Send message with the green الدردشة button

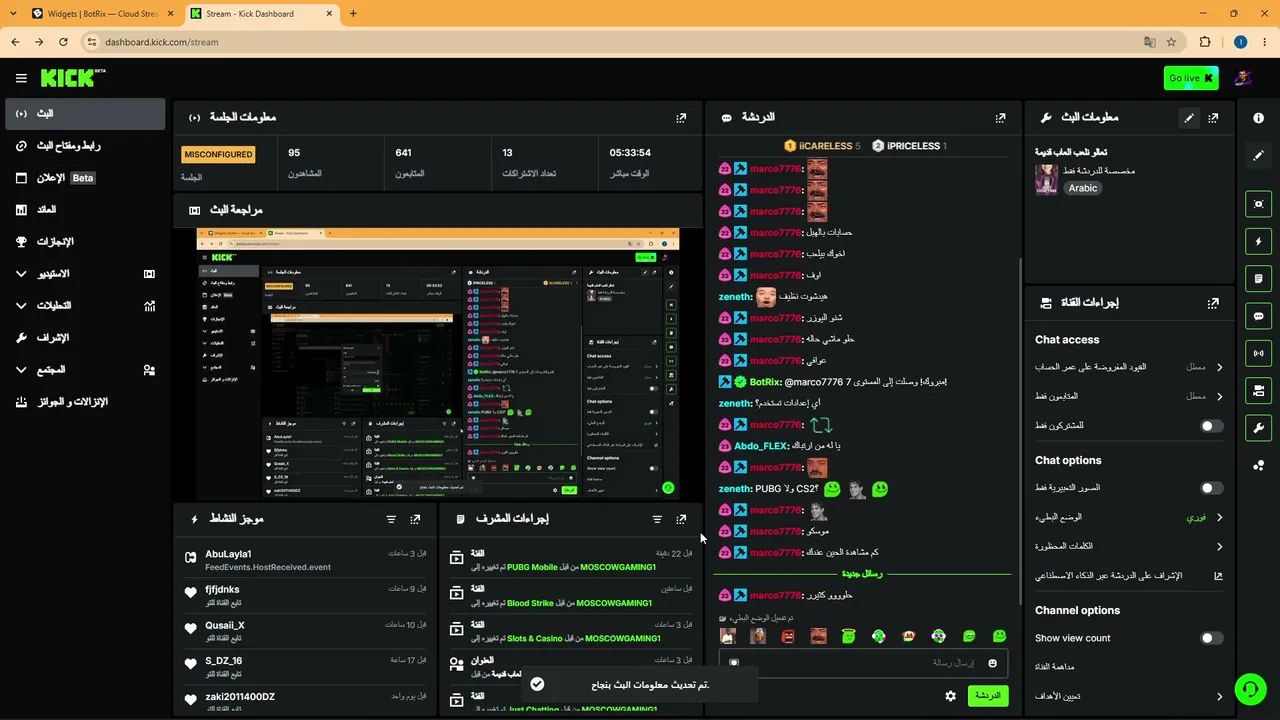(x=987, y=696)
